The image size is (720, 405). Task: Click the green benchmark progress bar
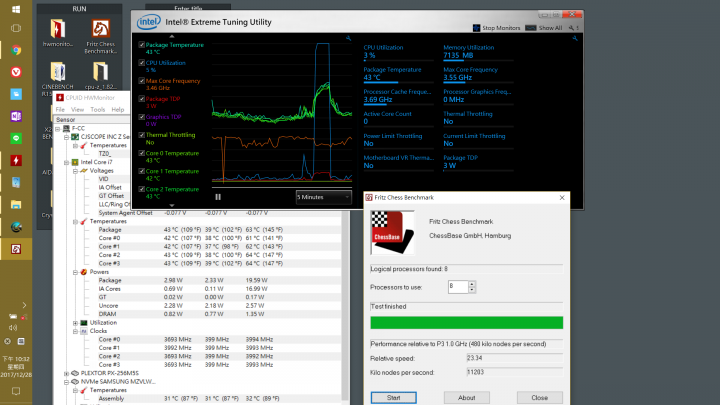point(467,323)
